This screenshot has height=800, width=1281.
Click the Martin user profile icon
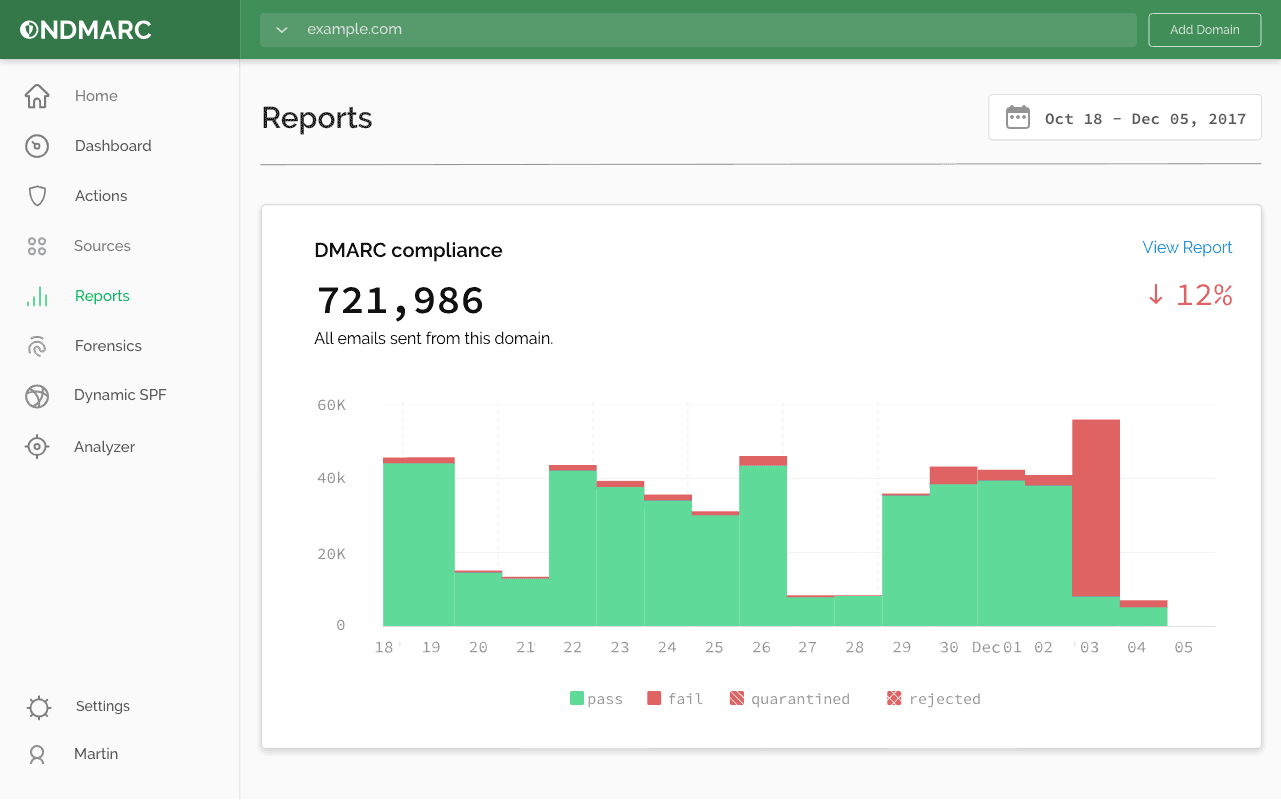(x=37, y=755)
